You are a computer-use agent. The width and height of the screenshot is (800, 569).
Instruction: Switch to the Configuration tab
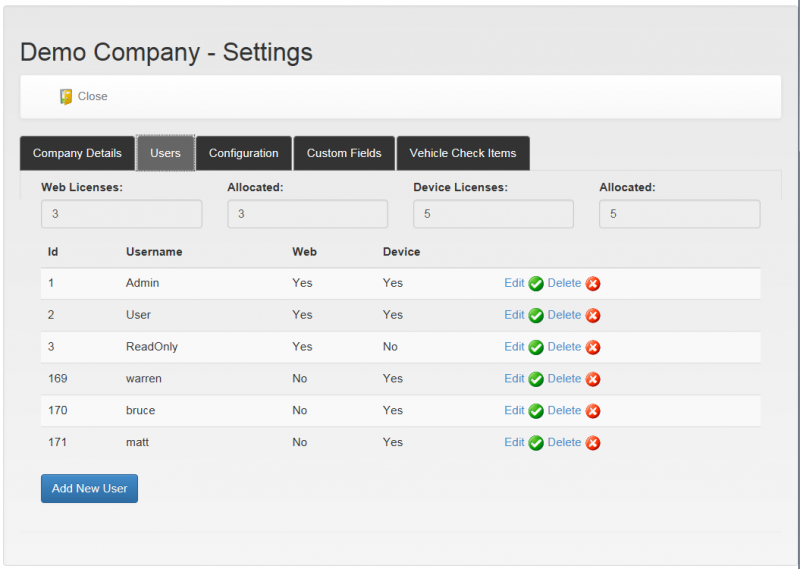tap(243, 153)
